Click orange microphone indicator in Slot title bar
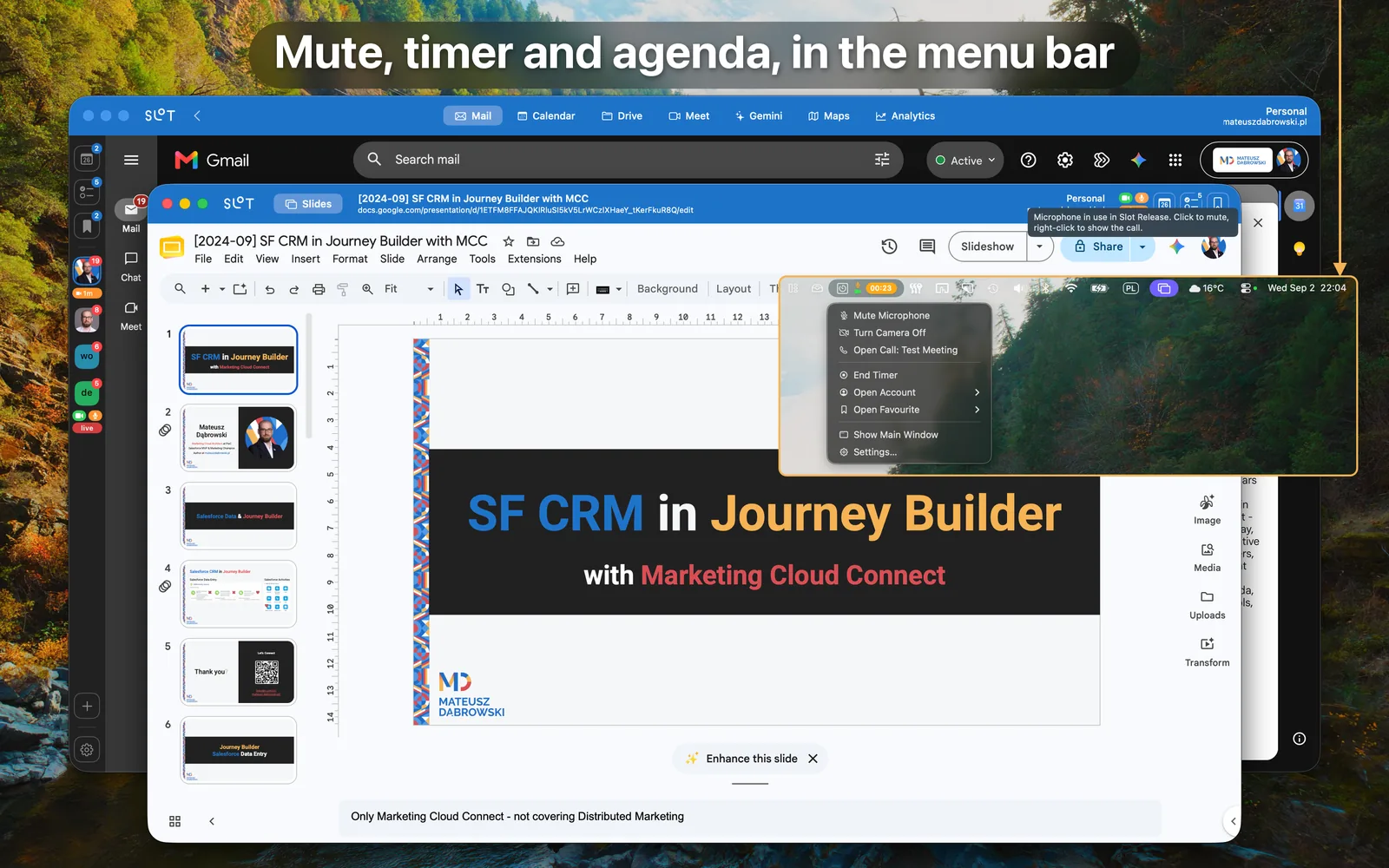 click(1142, 199)
